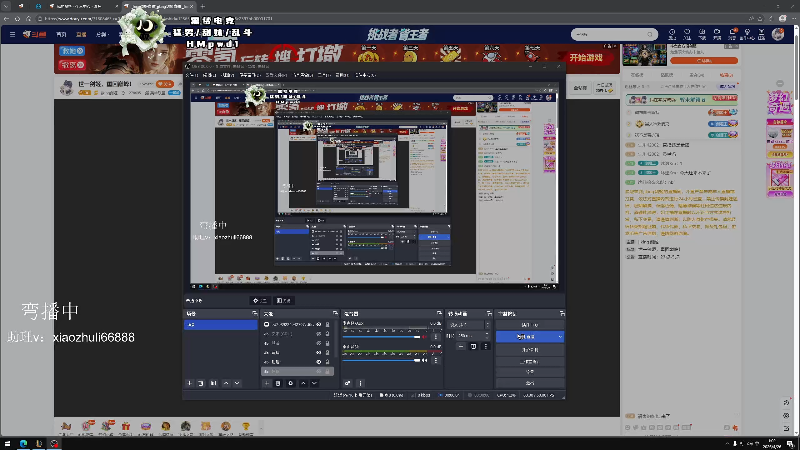800x450 pixels.
Task: Pop out the Controls dock panel
Action: (x=562, y=313)
